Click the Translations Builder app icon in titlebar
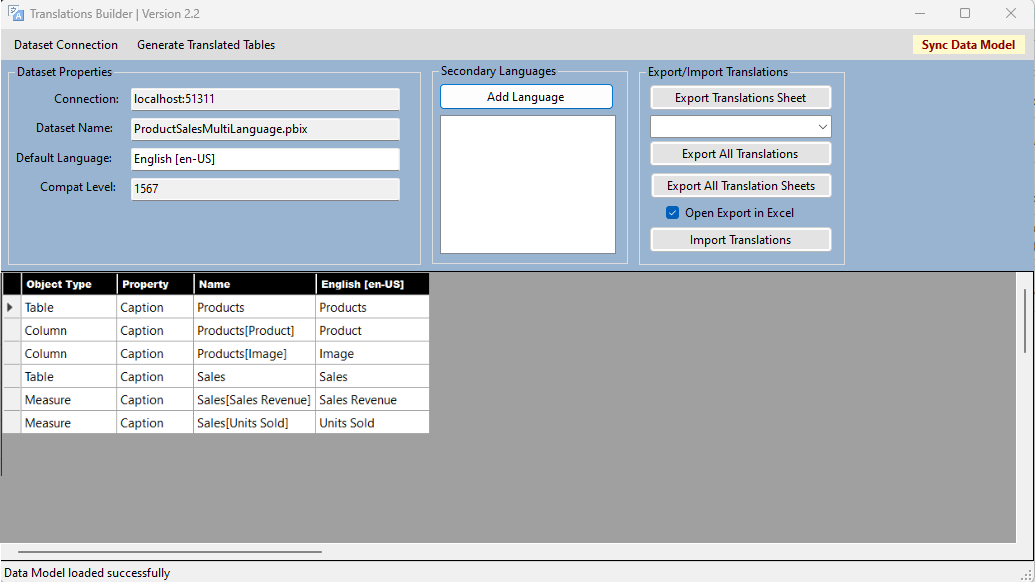This screenshot has height=582, width=1035. pos(18,13)
